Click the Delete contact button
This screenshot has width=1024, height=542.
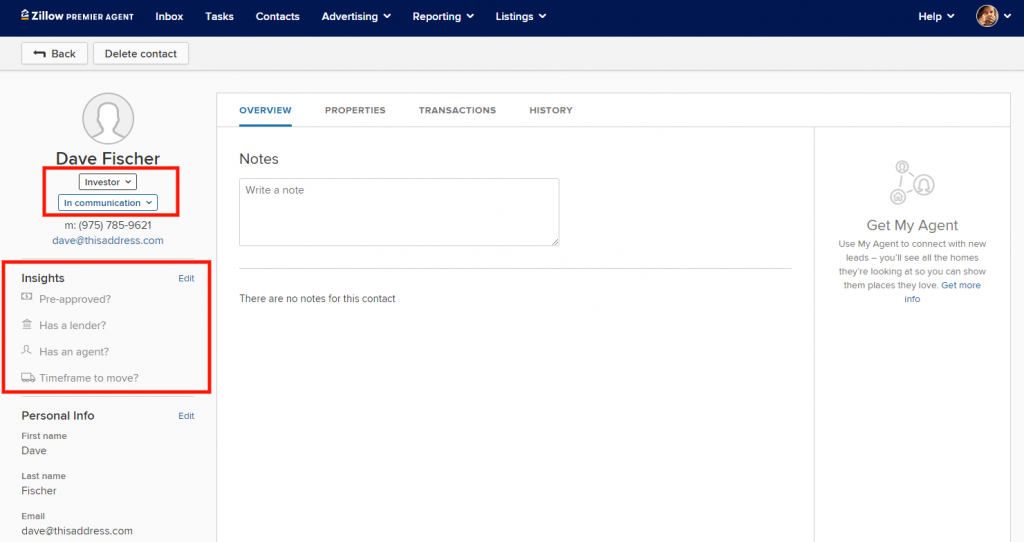click(x=141, y=54)
